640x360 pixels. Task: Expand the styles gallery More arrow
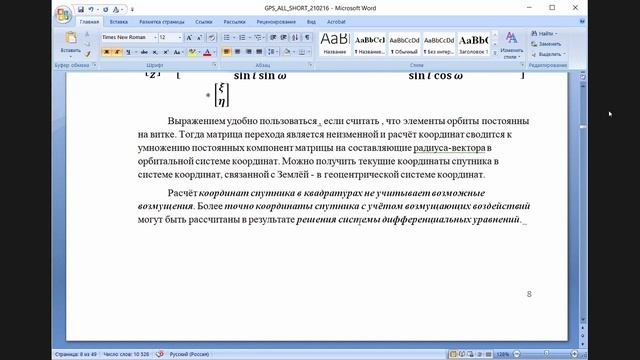(495, 53)
